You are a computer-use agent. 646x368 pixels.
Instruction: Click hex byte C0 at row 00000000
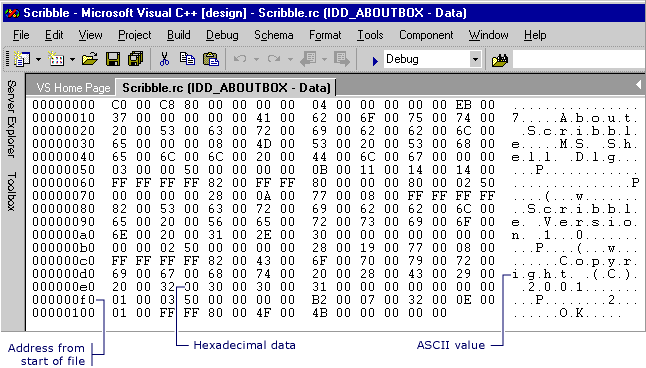pyautogui.click(x=119, y=105)
